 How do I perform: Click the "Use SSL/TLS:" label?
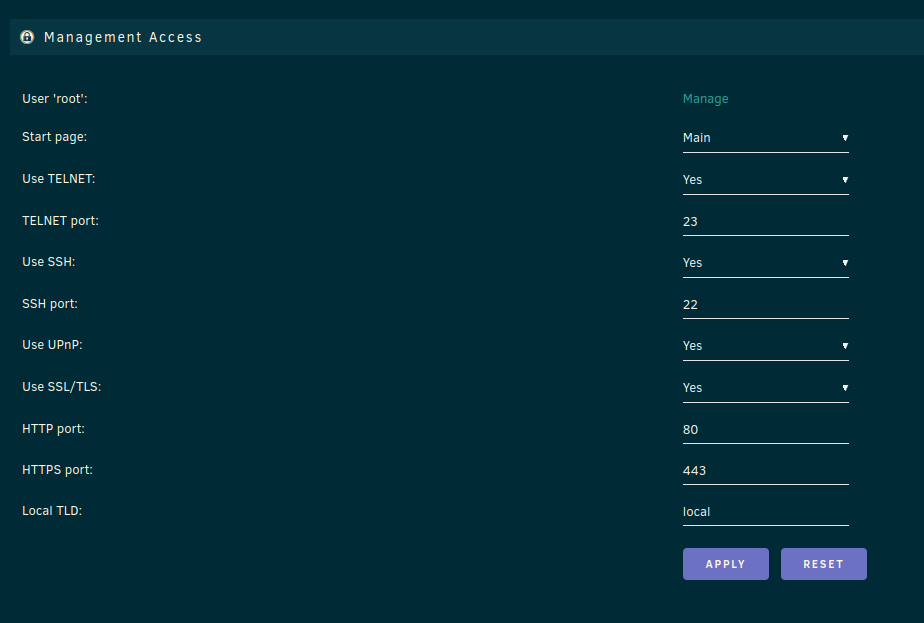tap(61, 387)
